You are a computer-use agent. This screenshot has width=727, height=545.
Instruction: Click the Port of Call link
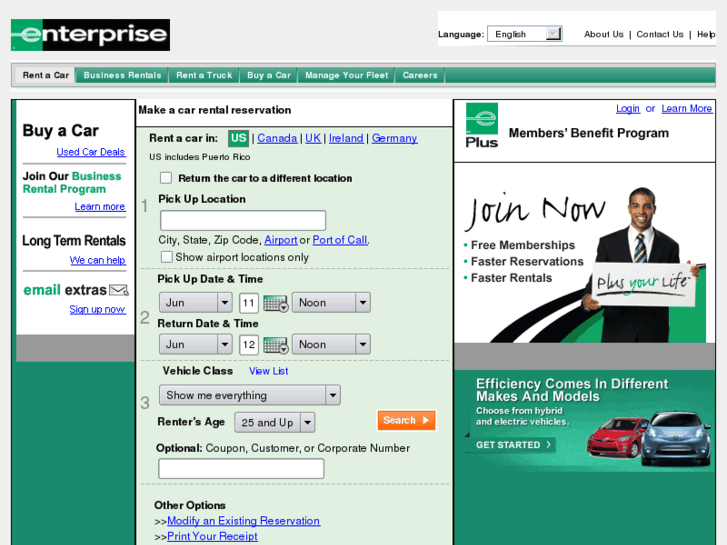click(x=340, y=240)
